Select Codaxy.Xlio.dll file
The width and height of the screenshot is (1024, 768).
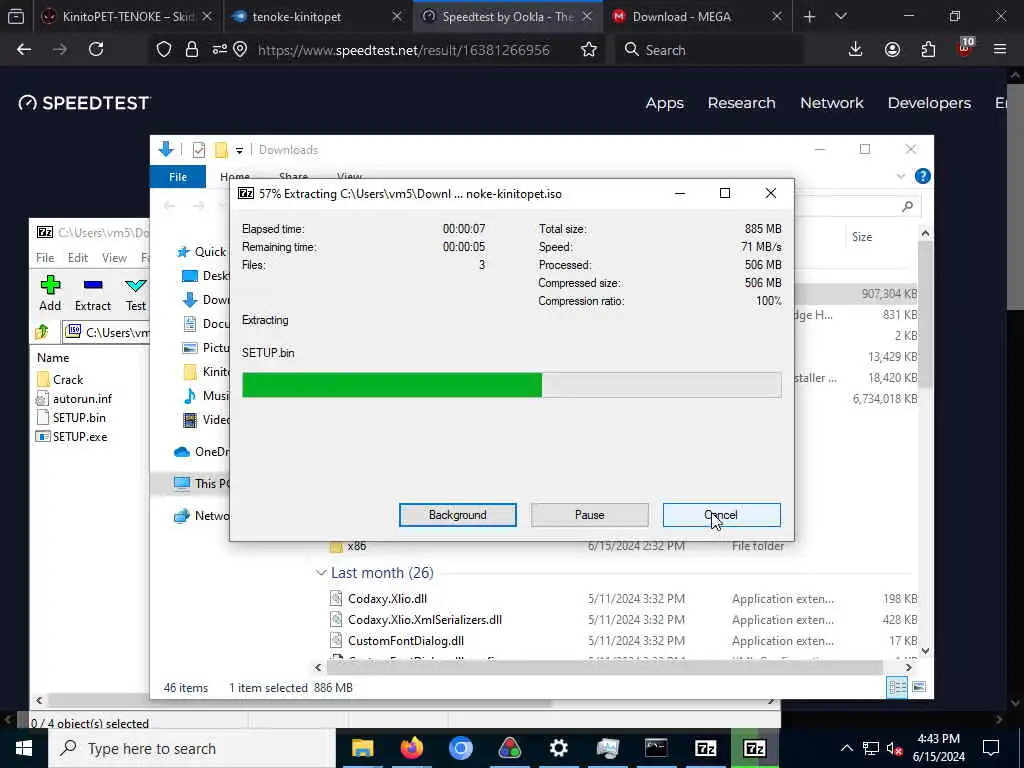pos(387,598)
